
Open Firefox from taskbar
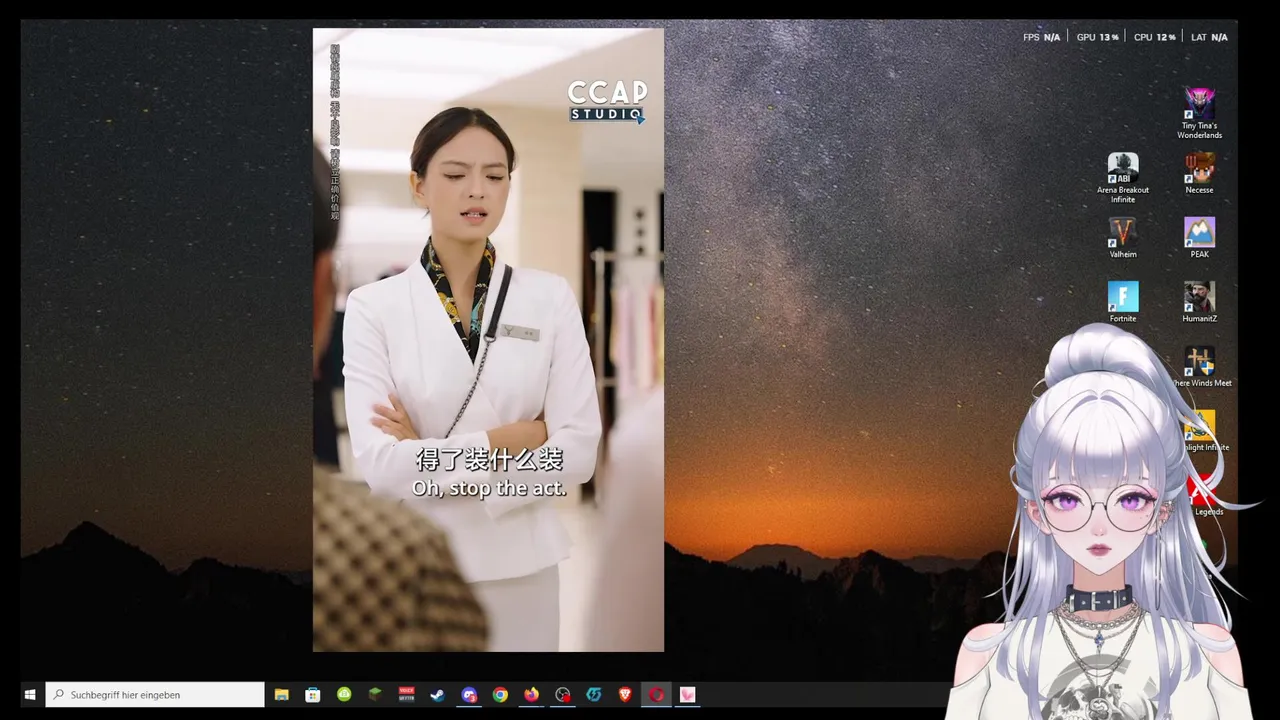pos(531,694)
